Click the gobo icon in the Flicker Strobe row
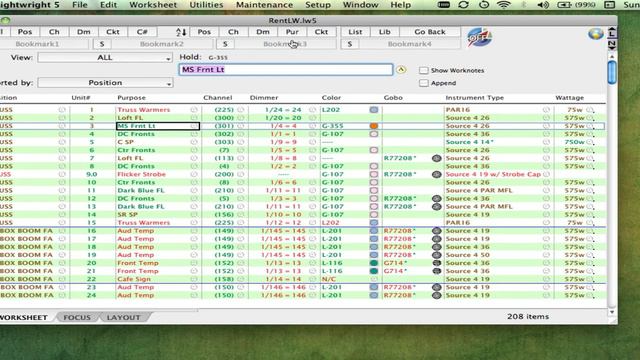The image size is (640, 360). pos(437,174)
